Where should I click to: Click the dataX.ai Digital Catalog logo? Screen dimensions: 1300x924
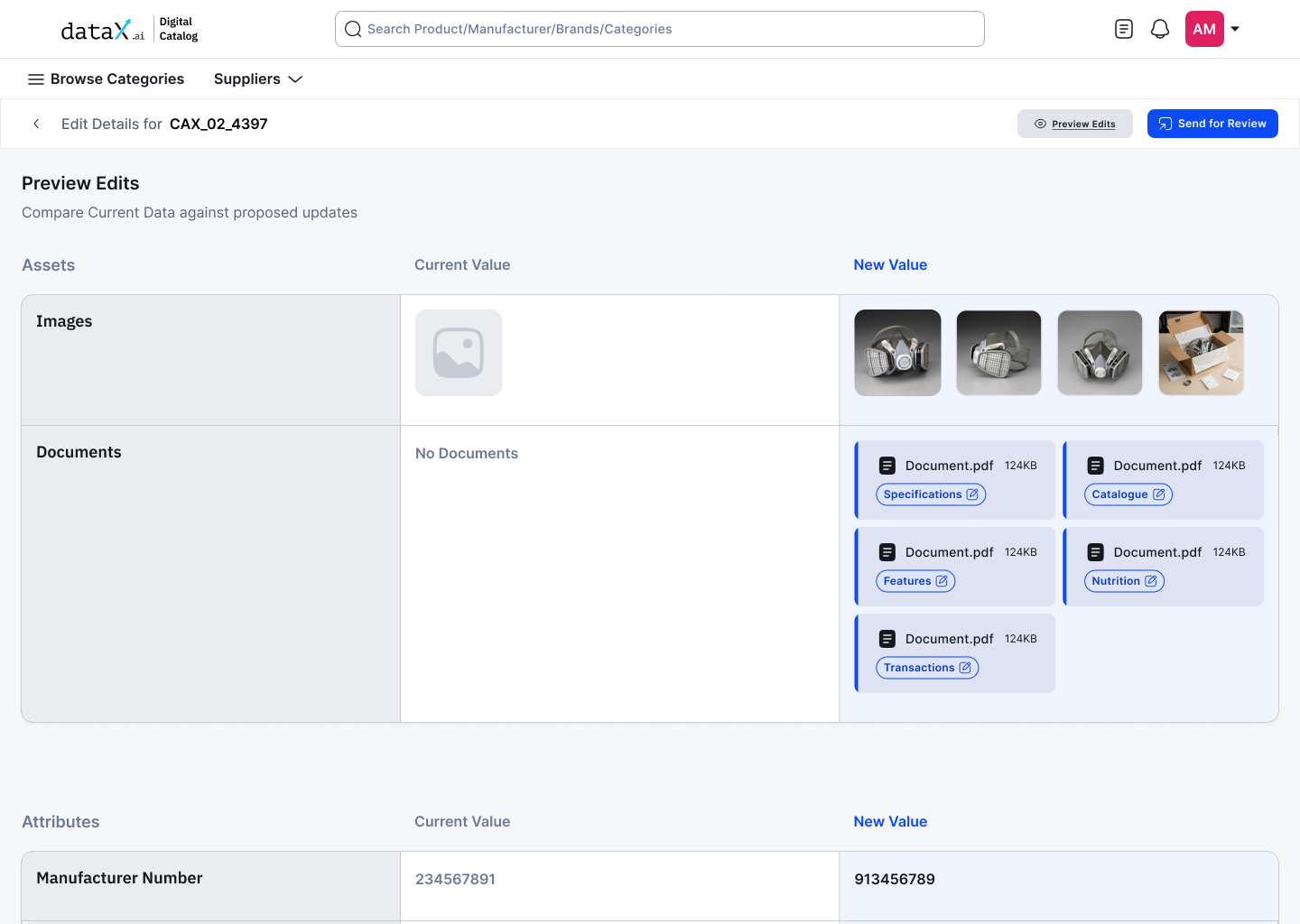click(129, 30)
